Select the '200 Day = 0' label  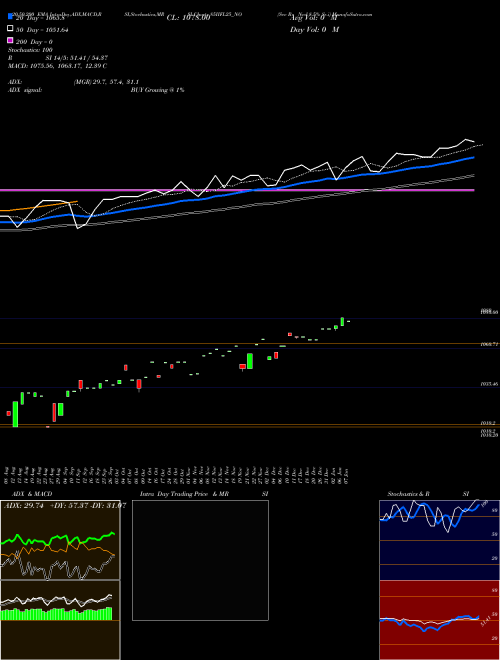click(34, 42)
